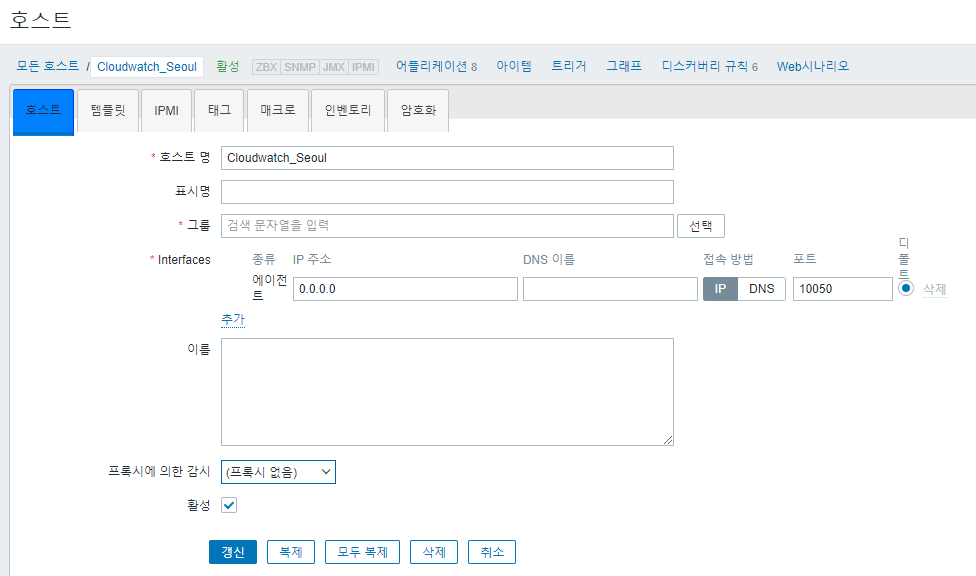Screen dimensions: 976x576
Task: Open the 아이템 link
Action: coord(514,66)
